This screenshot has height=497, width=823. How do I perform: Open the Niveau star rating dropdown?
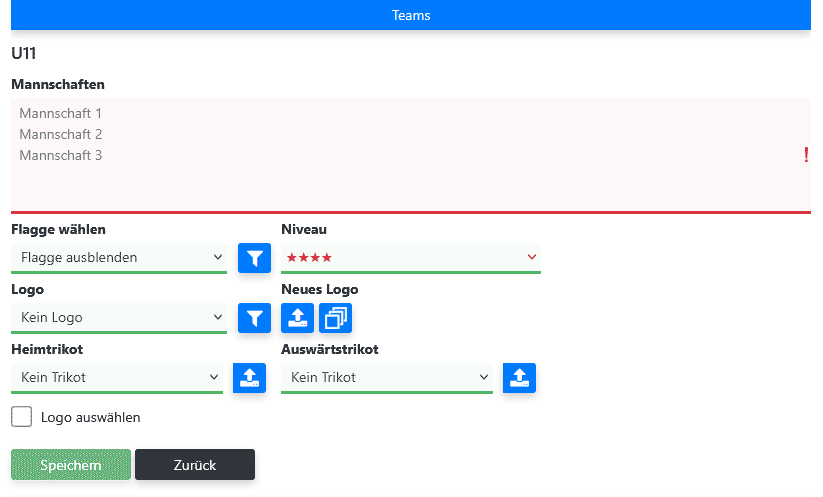click(x=411, y=258)
